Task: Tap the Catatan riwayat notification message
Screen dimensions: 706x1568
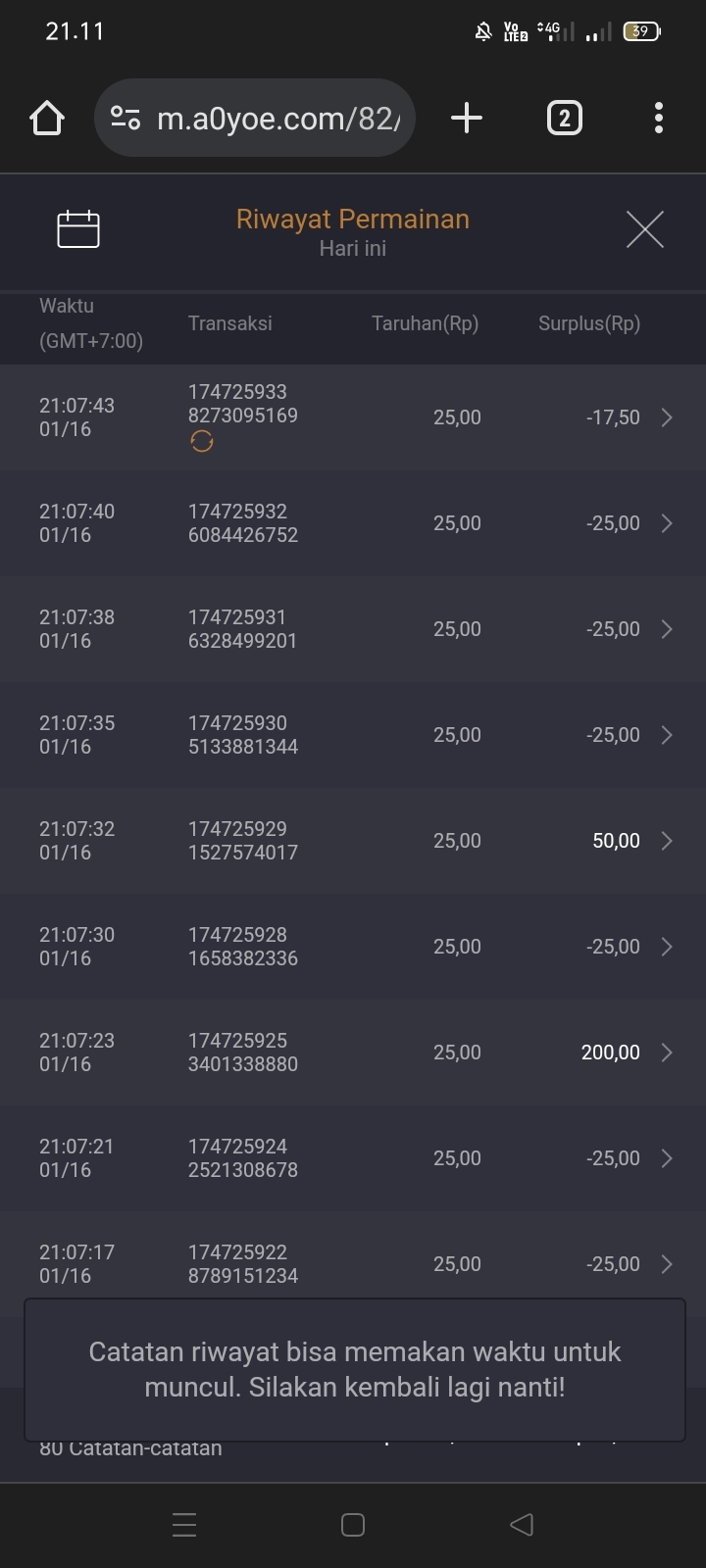Action: (354, 1369)
